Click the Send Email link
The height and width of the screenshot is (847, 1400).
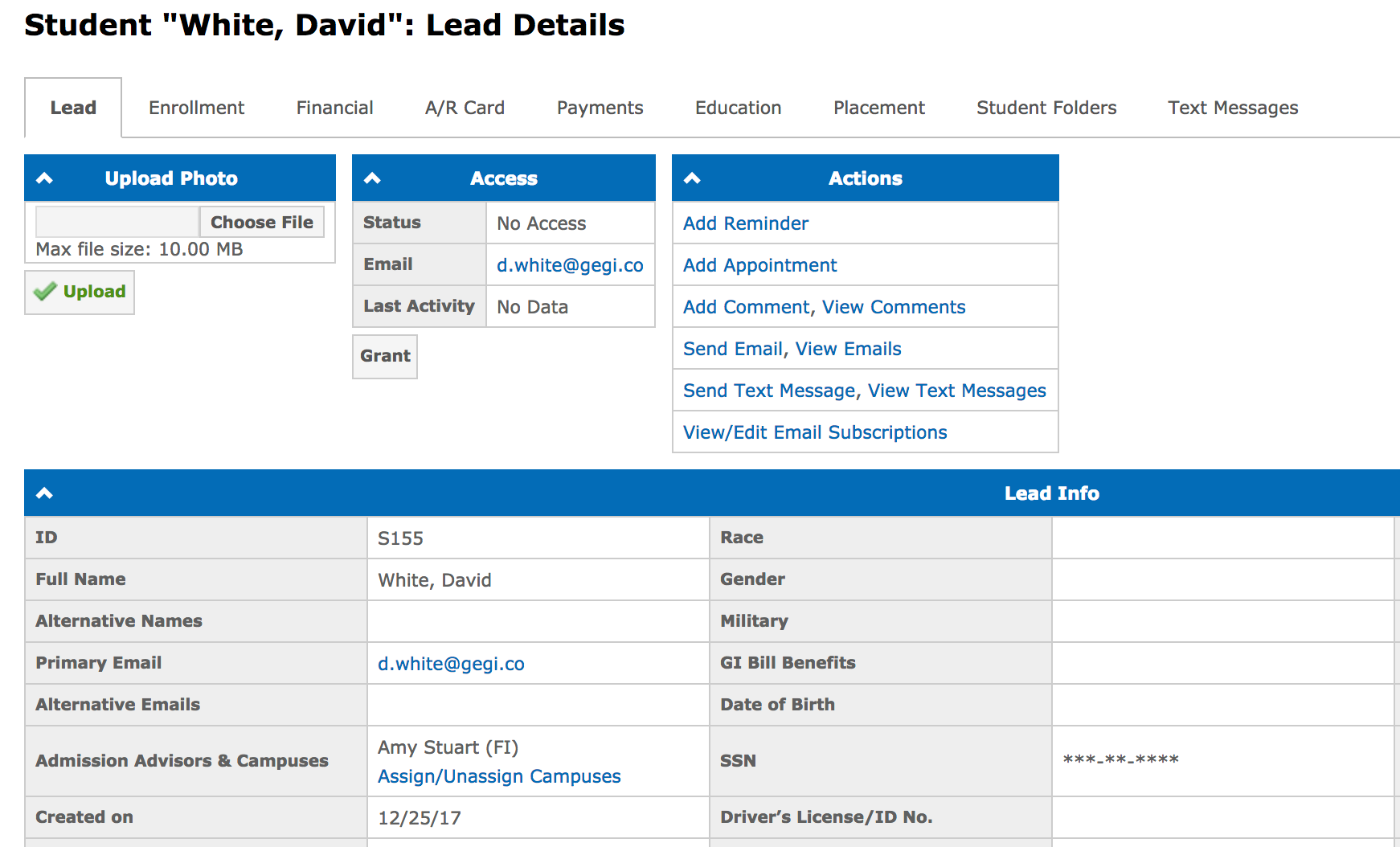click(x=732, y=349)
